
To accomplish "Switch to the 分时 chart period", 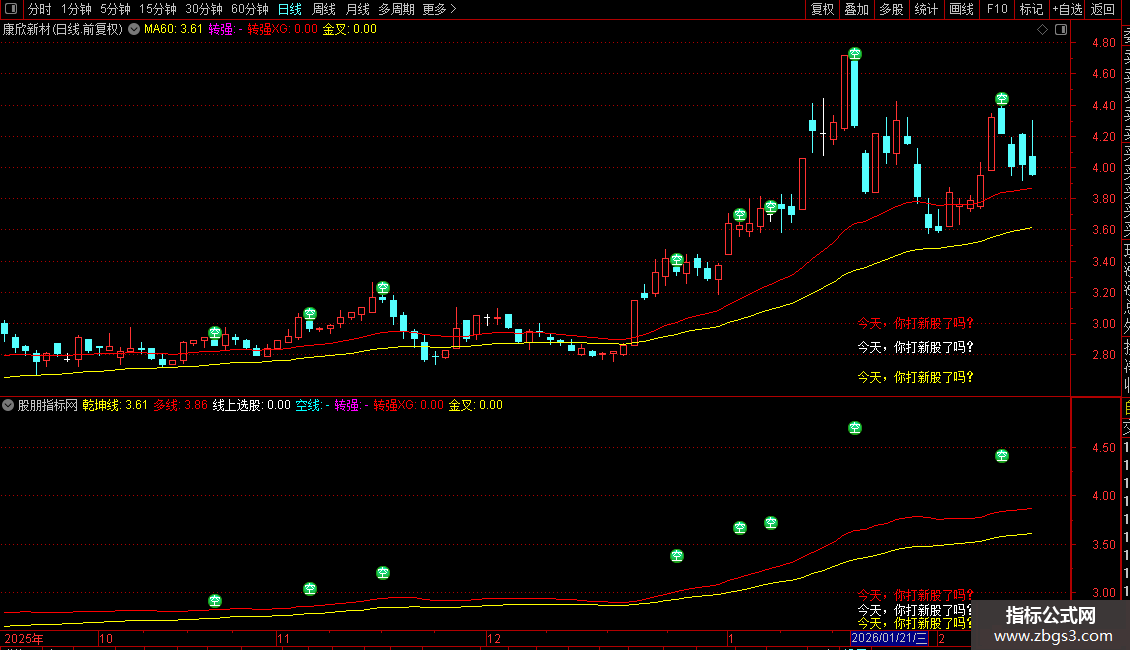I will pyautogui.click(x=40, y=9).
